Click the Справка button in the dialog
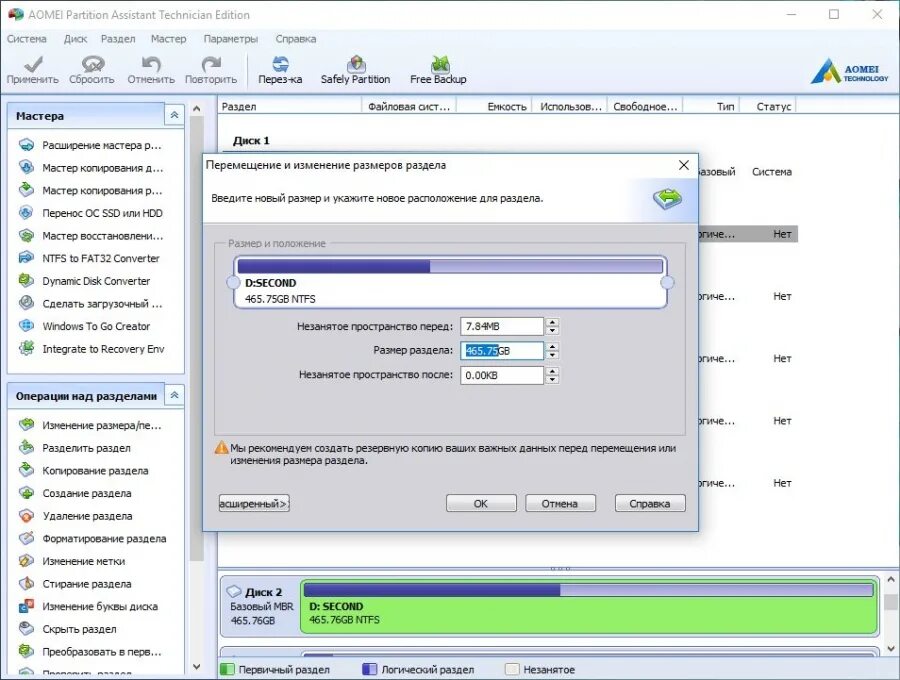 point(650,503)
